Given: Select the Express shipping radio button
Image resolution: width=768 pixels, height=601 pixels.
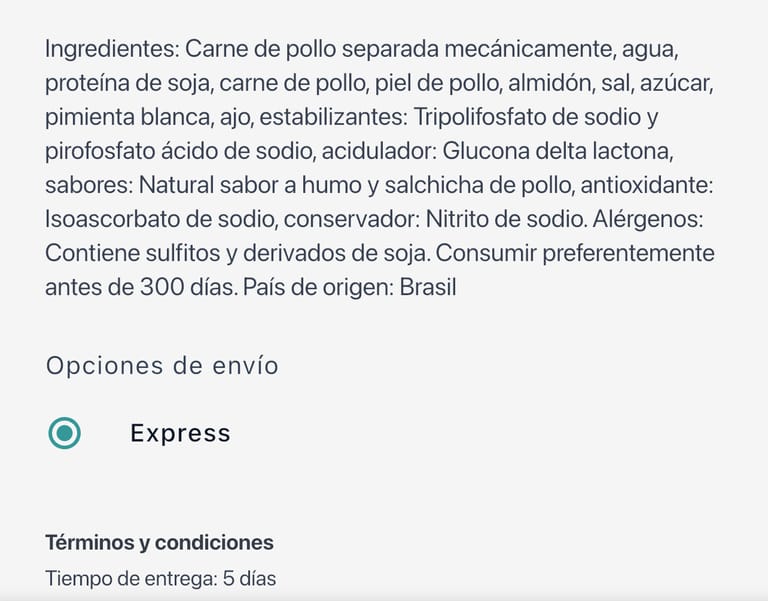Looking at the screenshot, I should [x=65, y=433].
